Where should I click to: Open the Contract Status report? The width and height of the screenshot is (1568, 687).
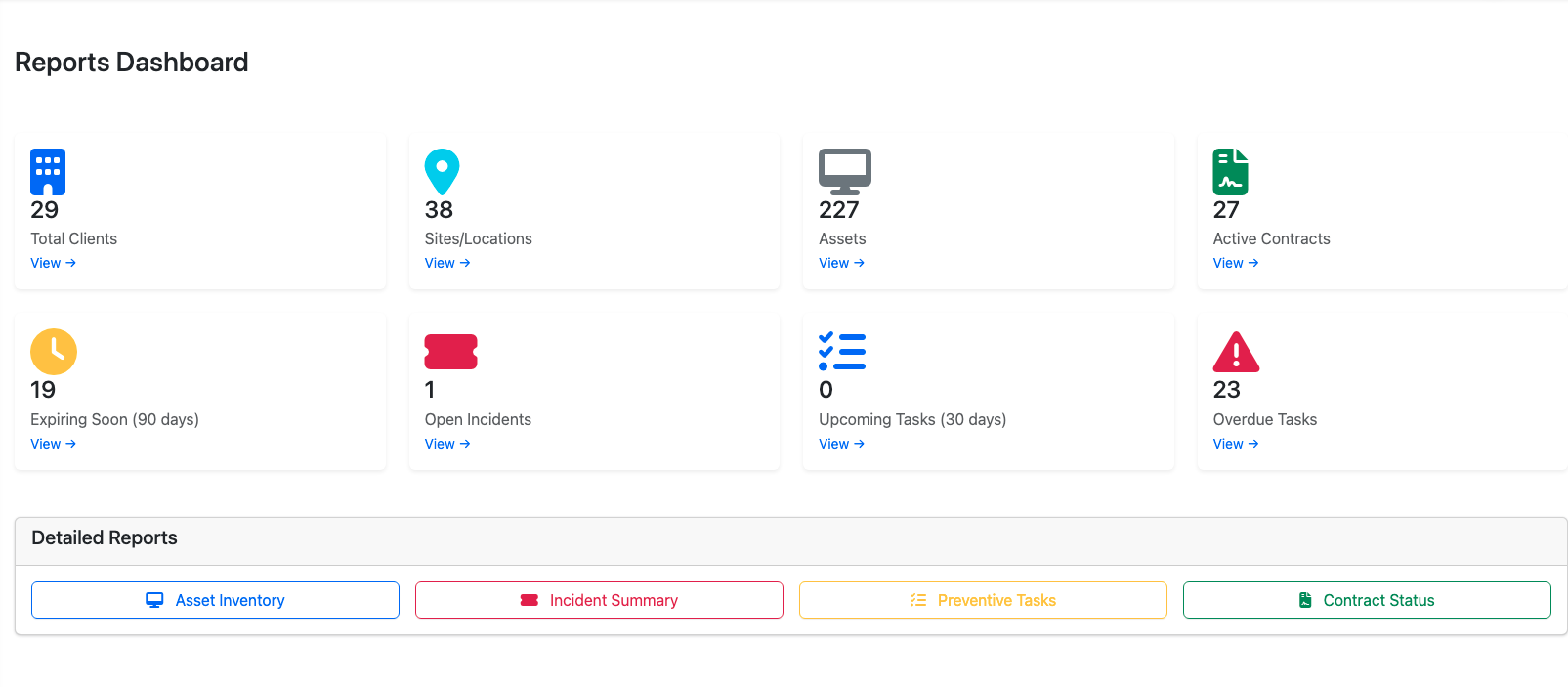pos(1367,599)
